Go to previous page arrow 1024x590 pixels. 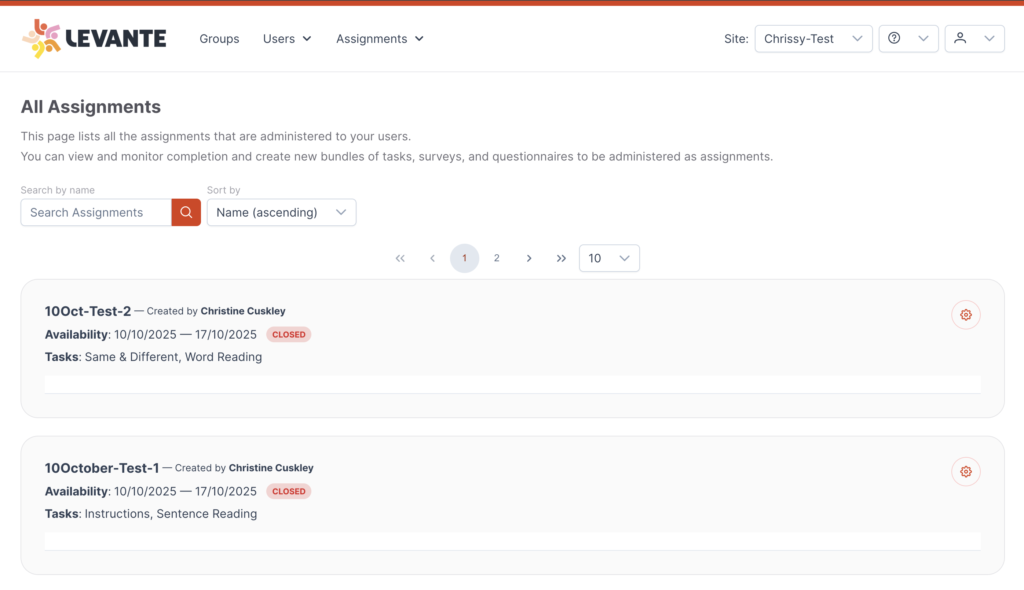432,258
